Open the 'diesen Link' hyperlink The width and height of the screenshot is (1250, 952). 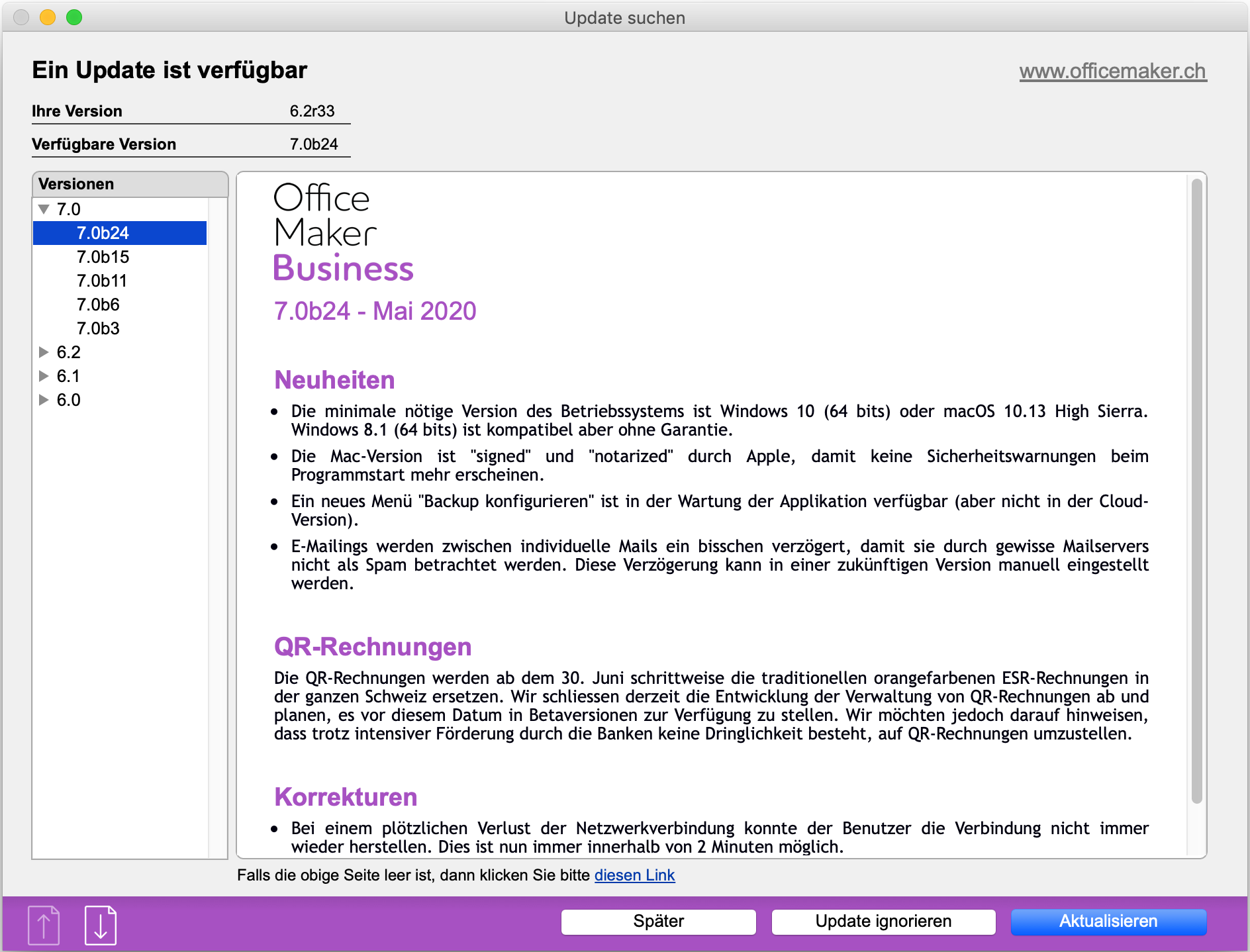click(634, 875)
